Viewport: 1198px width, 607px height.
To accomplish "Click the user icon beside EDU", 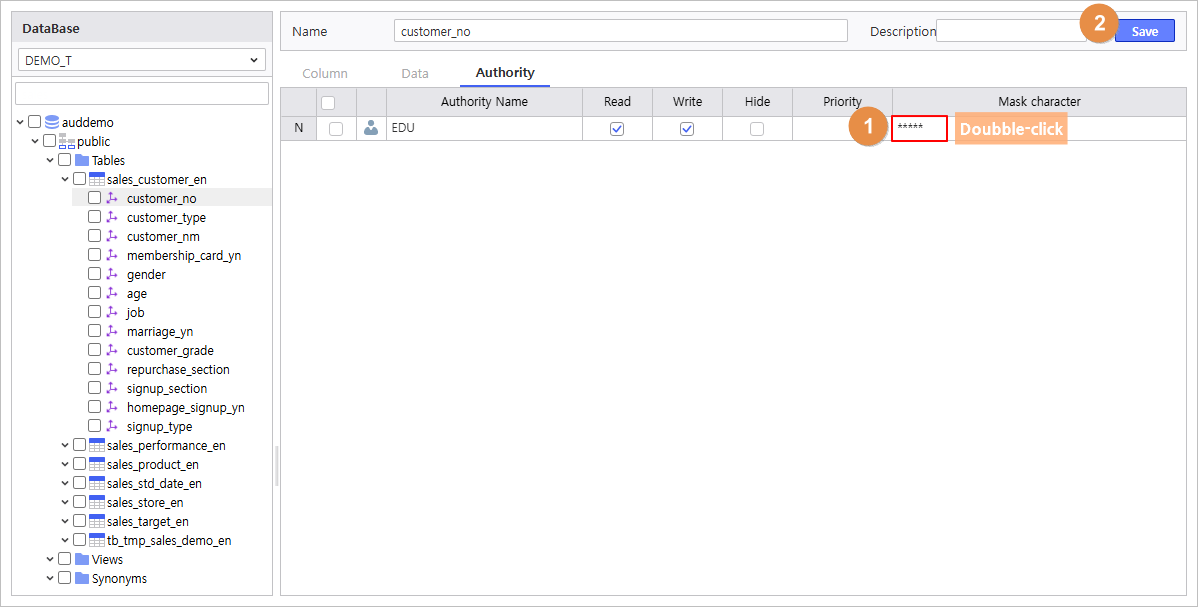I will (x=371, y=128).
